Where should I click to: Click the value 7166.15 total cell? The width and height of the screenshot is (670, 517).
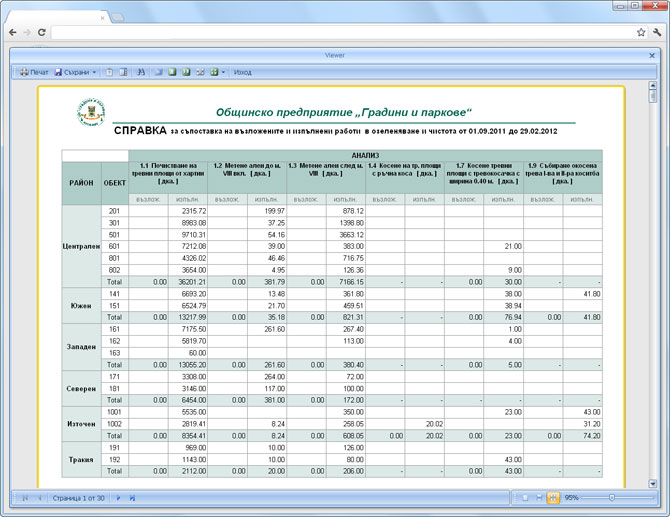coord(346,282)
